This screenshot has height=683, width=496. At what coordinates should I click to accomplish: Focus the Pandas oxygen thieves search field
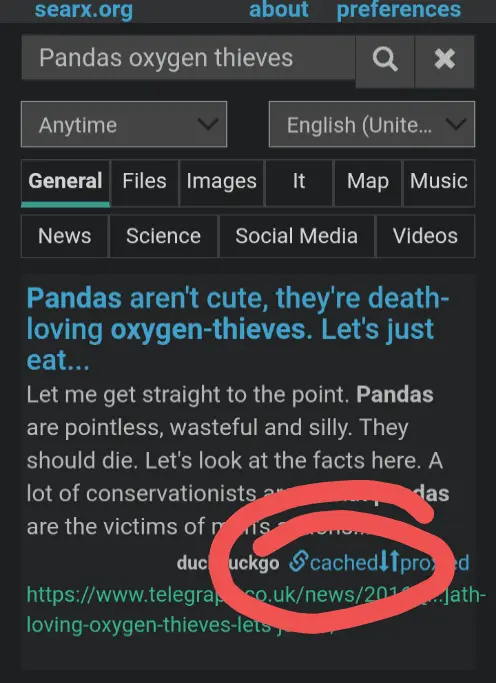(x=189, y=57)
